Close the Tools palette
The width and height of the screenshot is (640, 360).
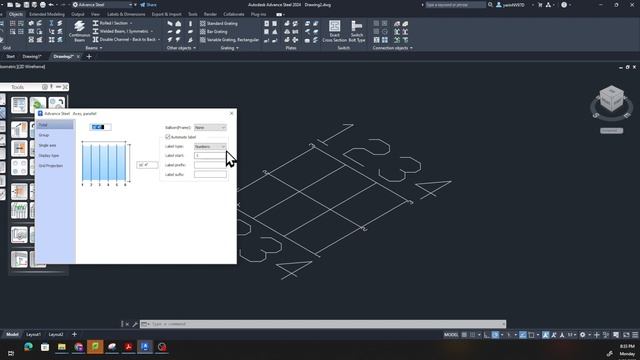65,87
